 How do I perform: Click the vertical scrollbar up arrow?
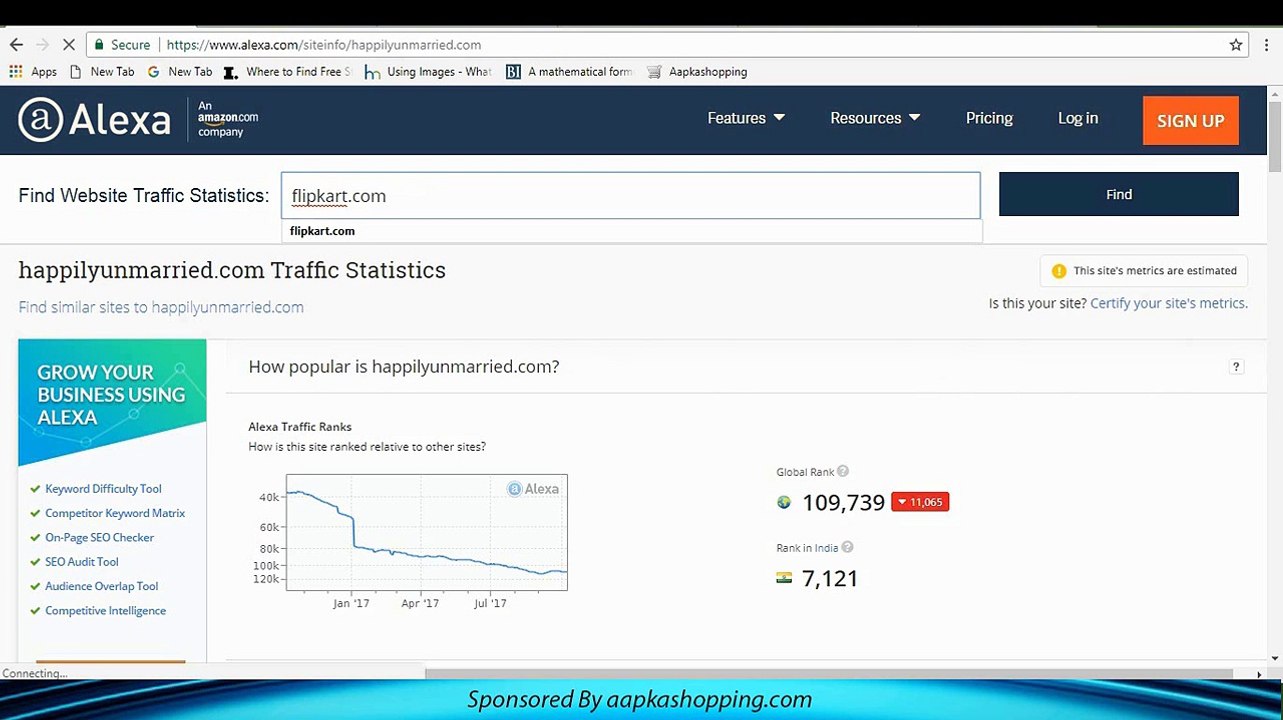1275,93
